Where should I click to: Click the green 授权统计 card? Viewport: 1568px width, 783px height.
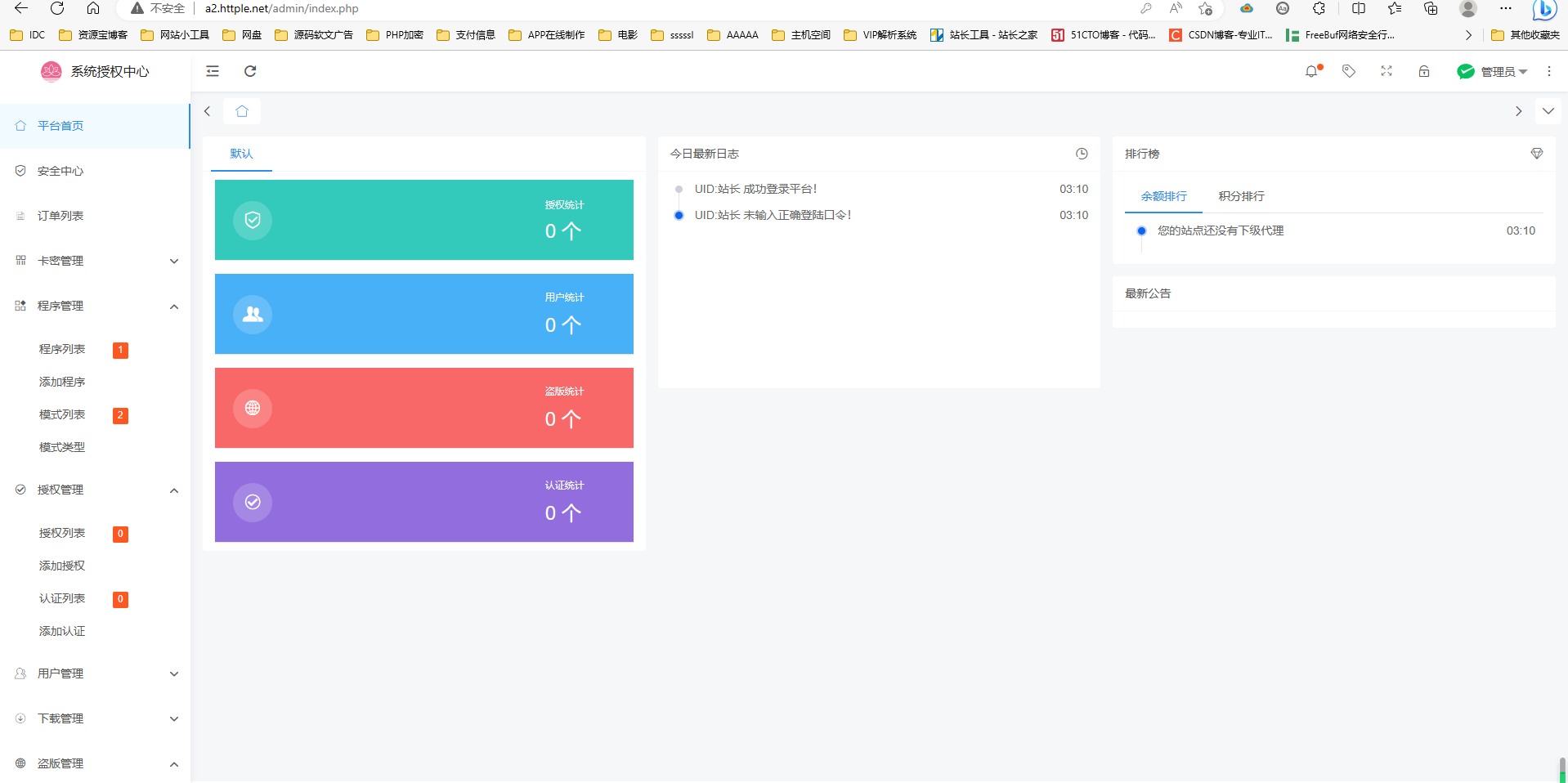coord(424,220)
